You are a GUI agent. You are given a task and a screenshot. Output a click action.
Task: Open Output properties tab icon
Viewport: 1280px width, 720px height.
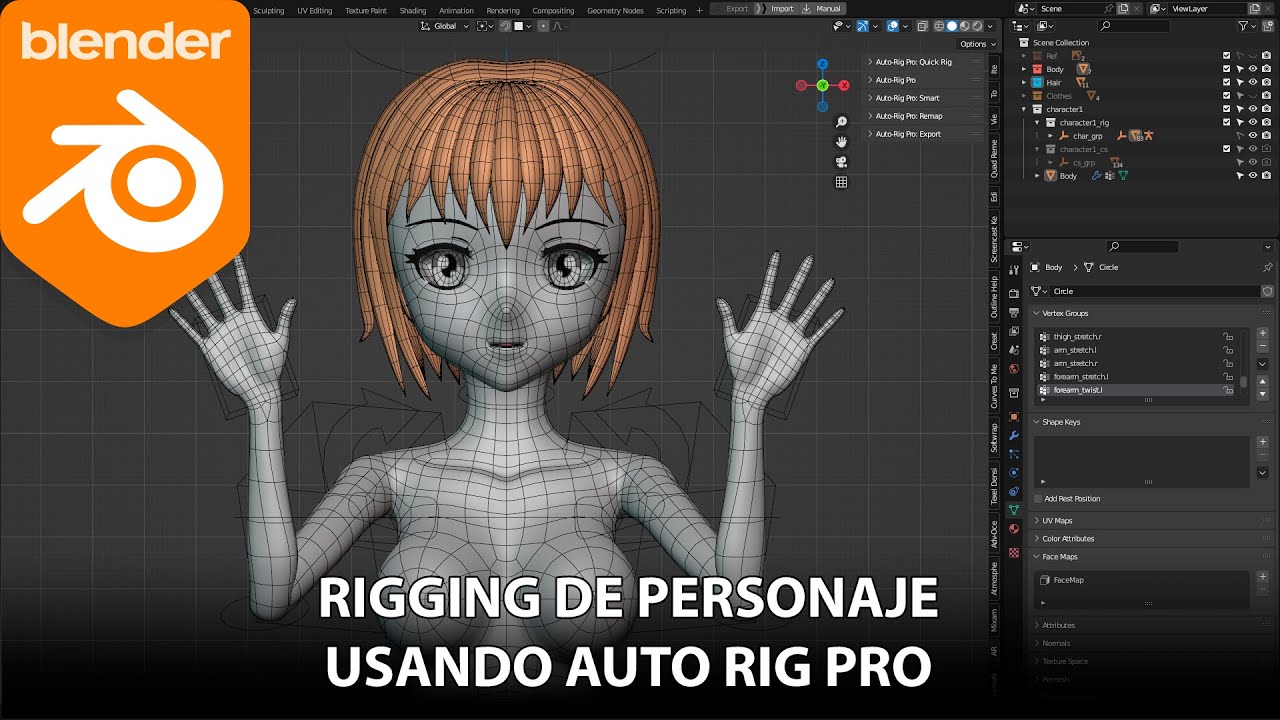click(x=1014, y=312)
